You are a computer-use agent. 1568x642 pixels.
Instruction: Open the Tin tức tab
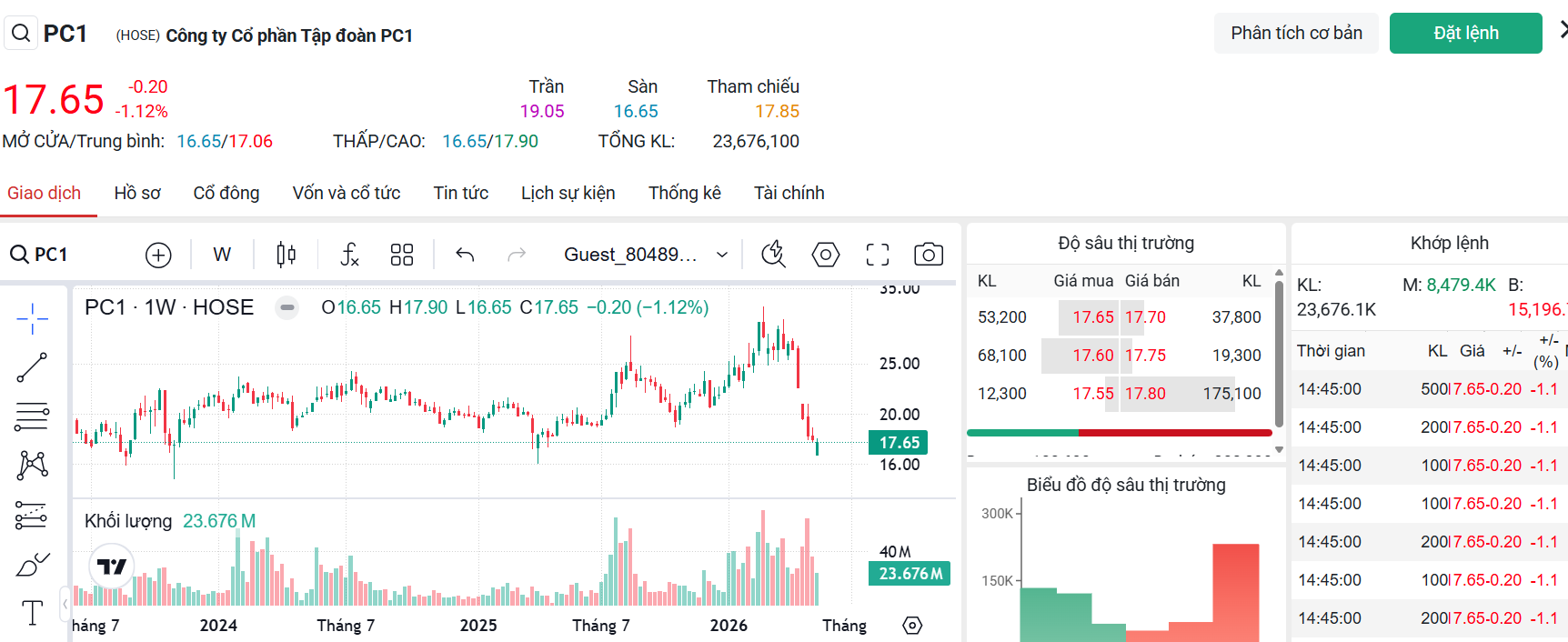point(461,193)
